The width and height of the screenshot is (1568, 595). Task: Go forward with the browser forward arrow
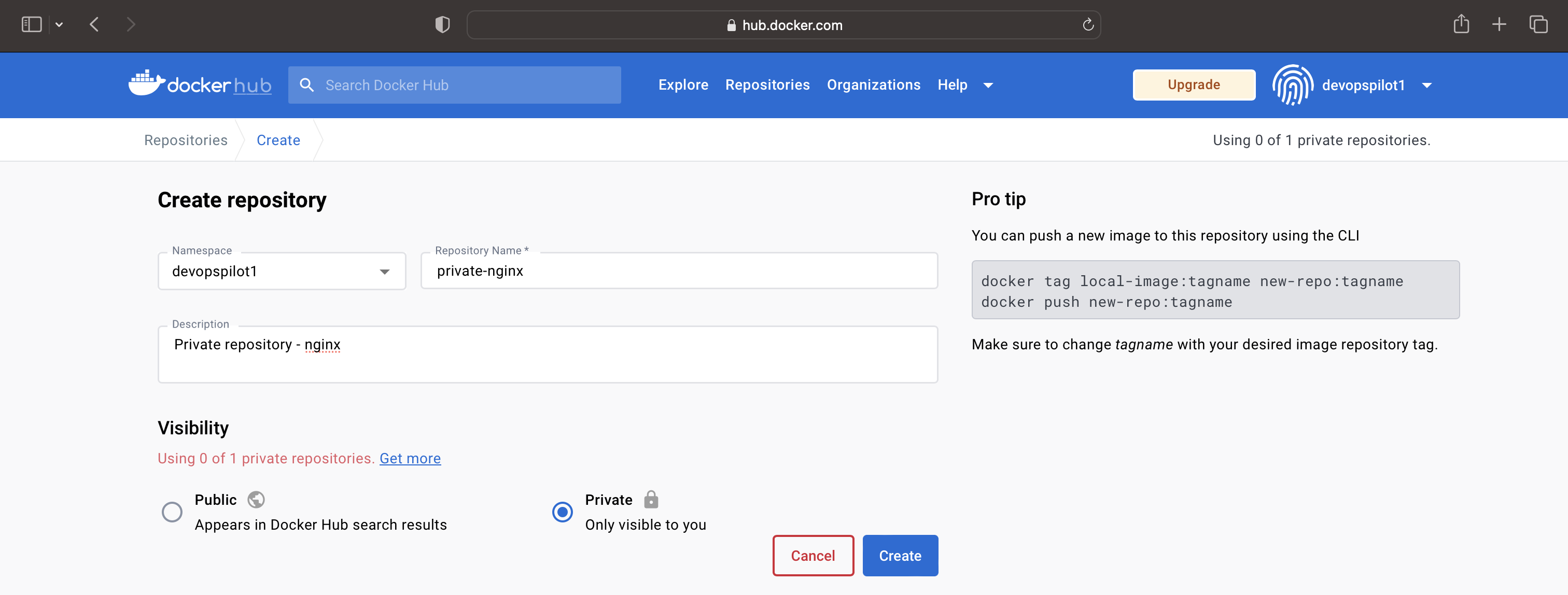click(x=131, y=24)
